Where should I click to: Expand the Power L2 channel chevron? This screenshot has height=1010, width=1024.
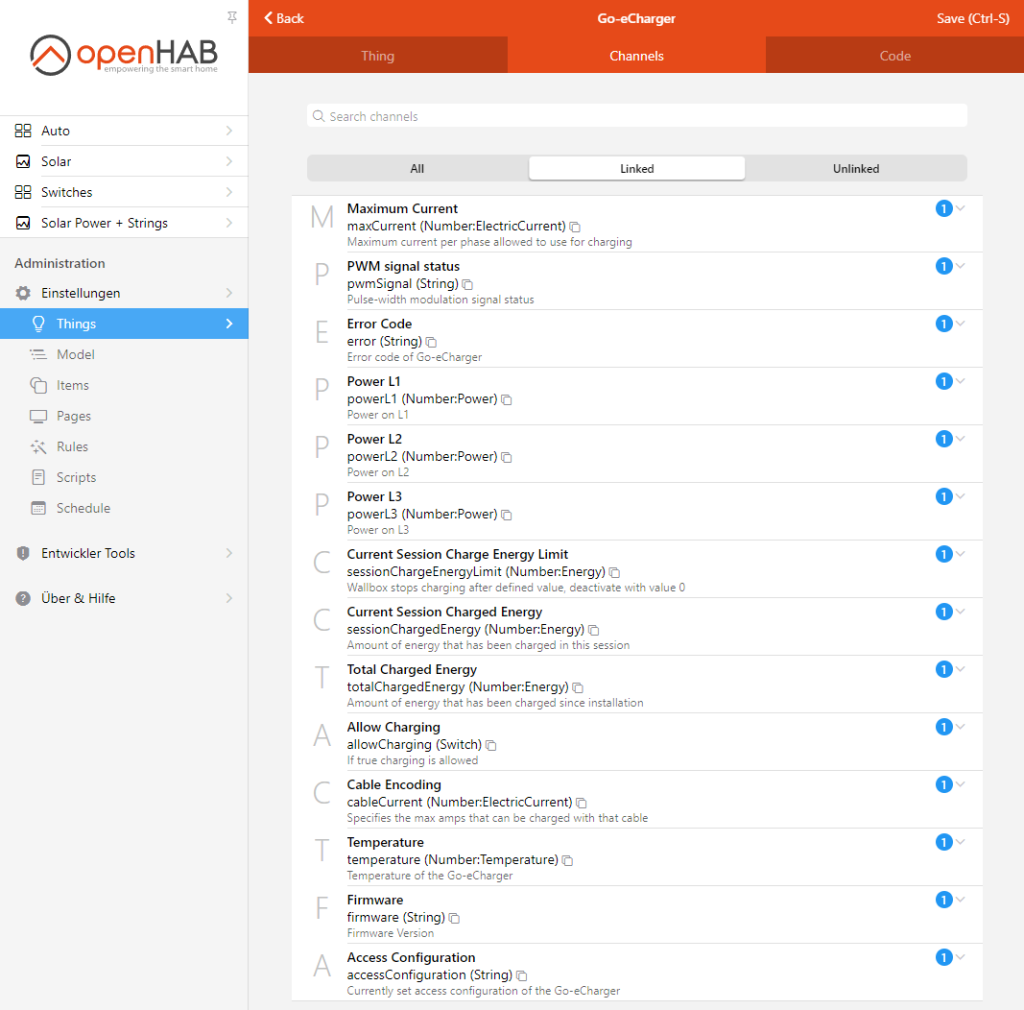tap(961, 438)
